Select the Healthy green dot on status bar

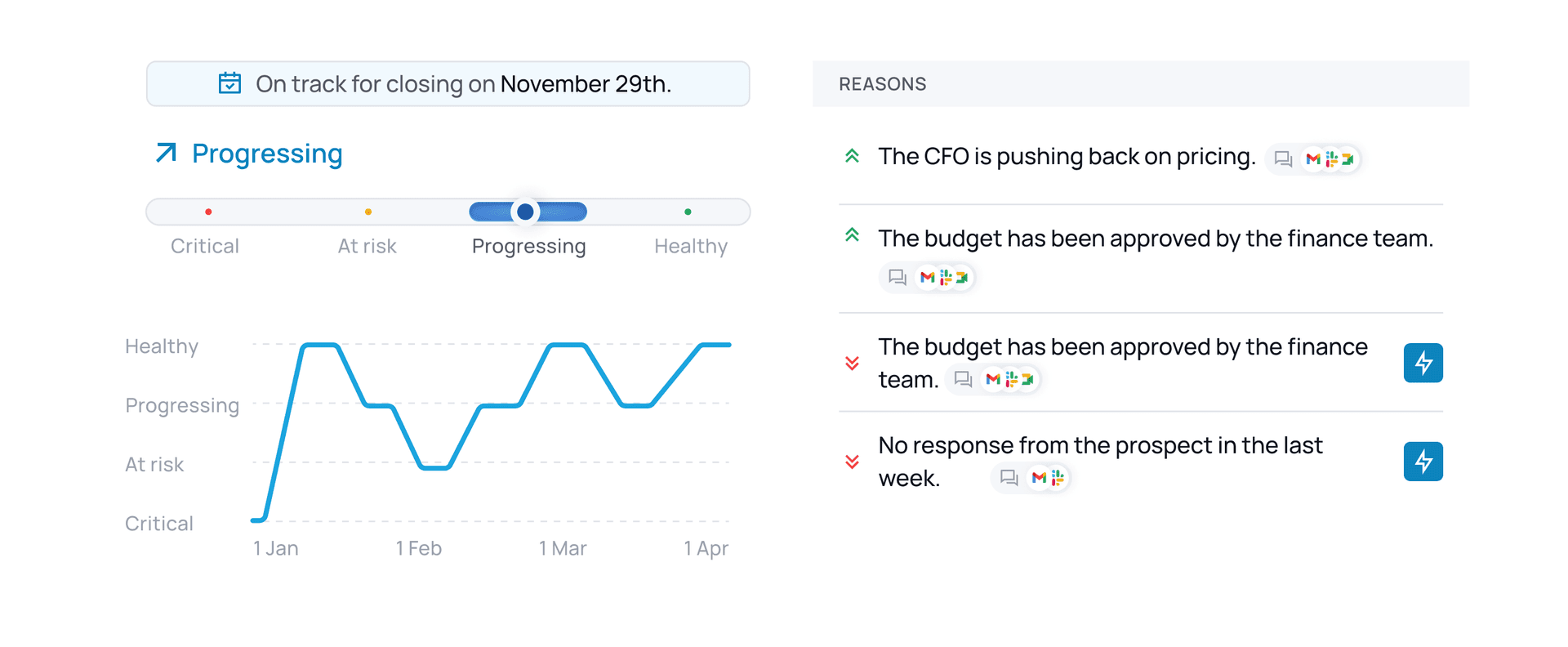(688, 212)
